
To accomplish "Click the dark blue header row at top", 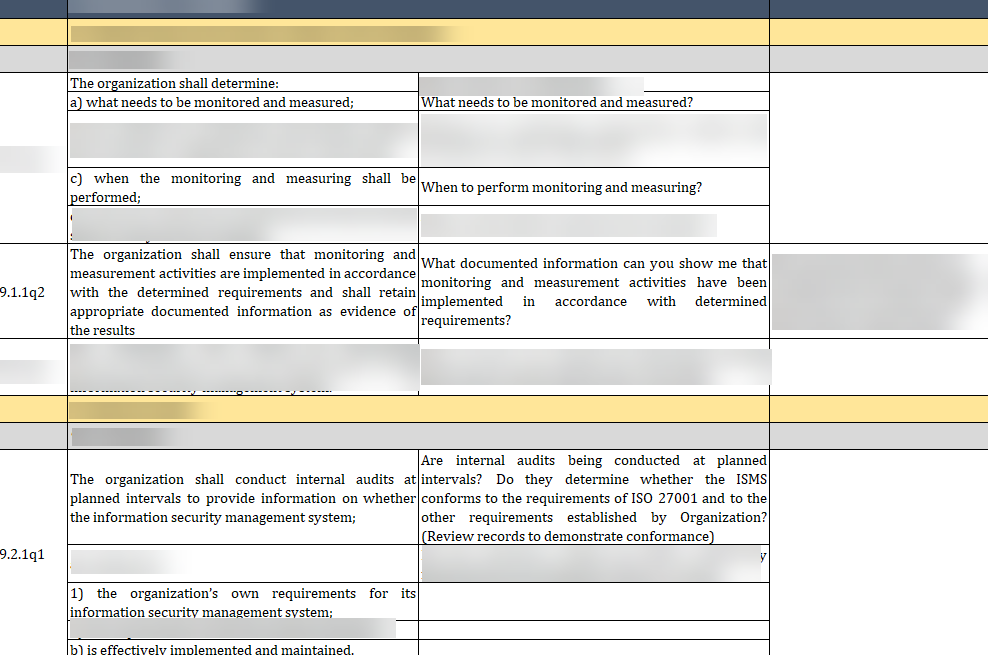I will point(500,9).
